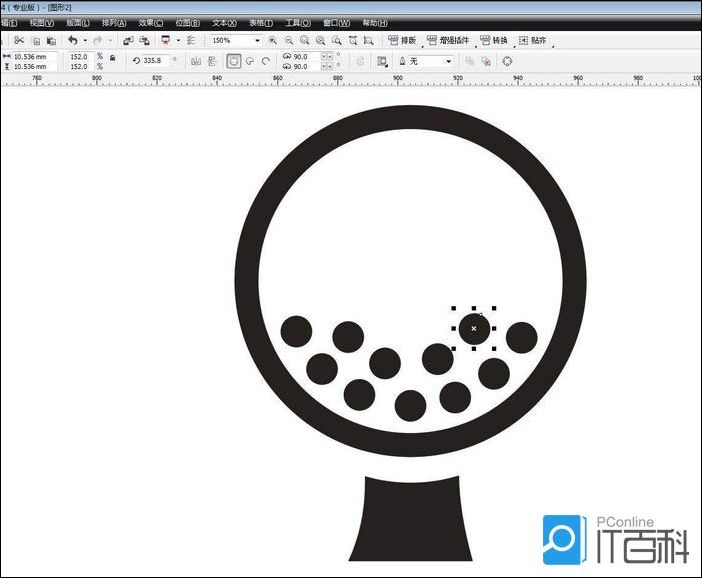Viewport: 702px width, 578px height.
Task: Click the Zoom In magnifier icon
Action: [272, 41]
